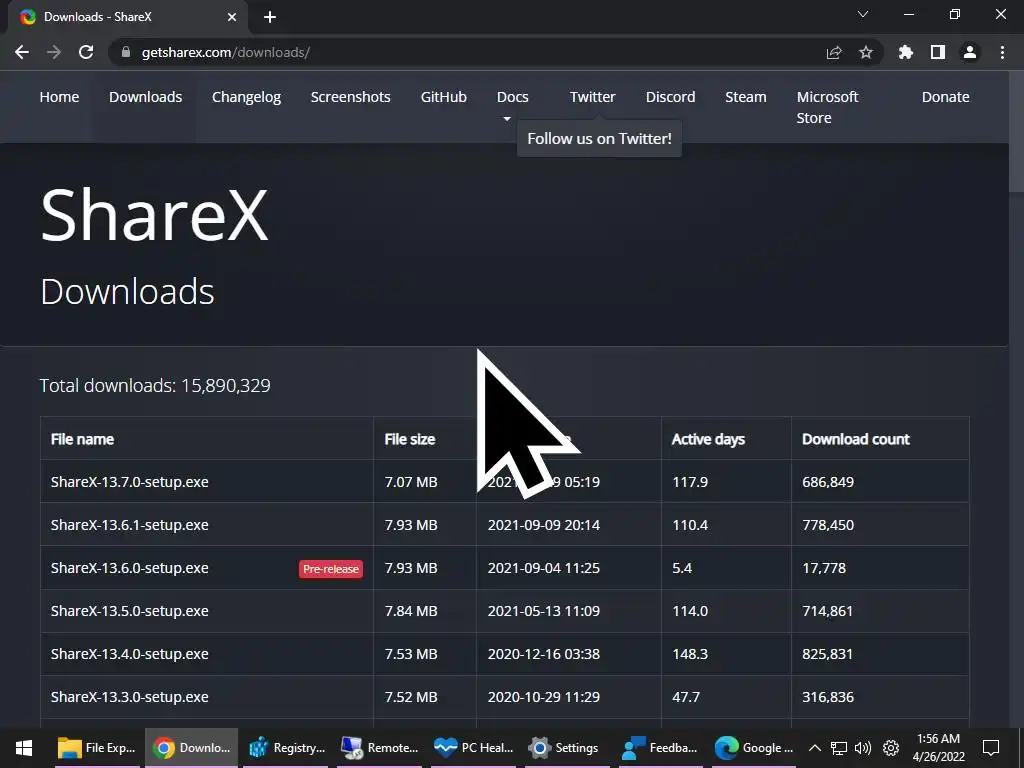Open the Extensions puzzle icon
Image resolution: width=1024 pixels, height=768 pixels.
pos(906,52)
